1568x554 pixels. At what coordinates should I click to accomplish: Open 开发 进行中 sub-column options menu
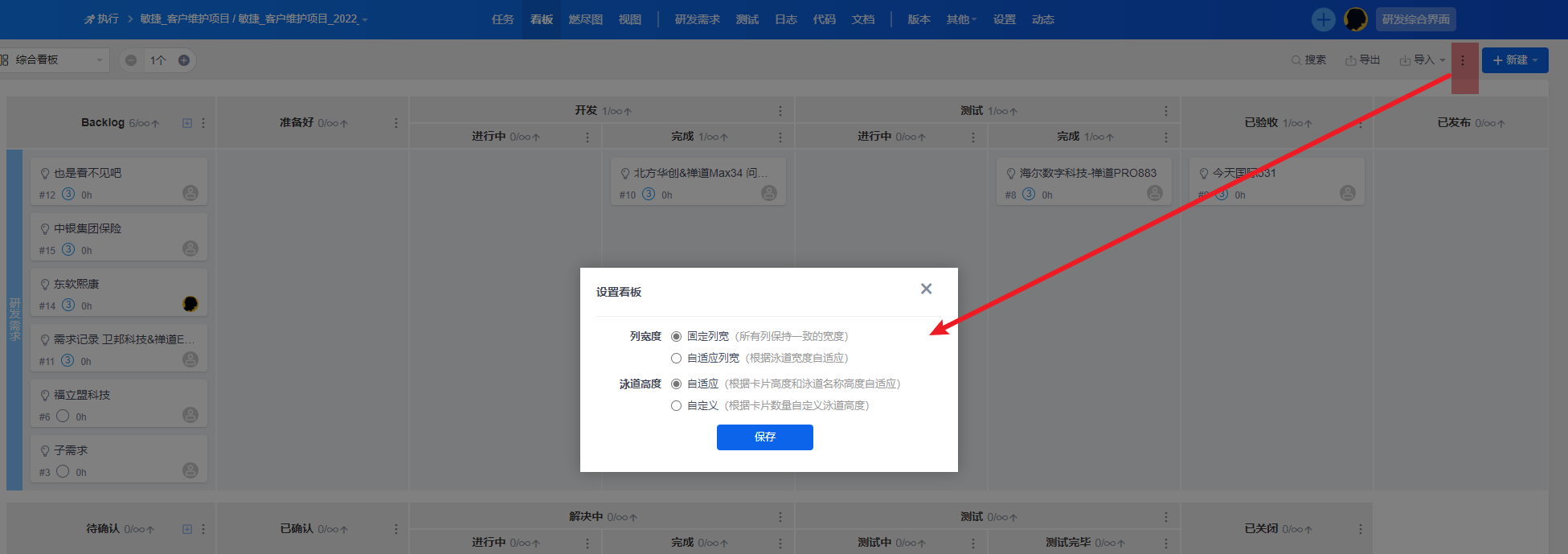point(587,137)
